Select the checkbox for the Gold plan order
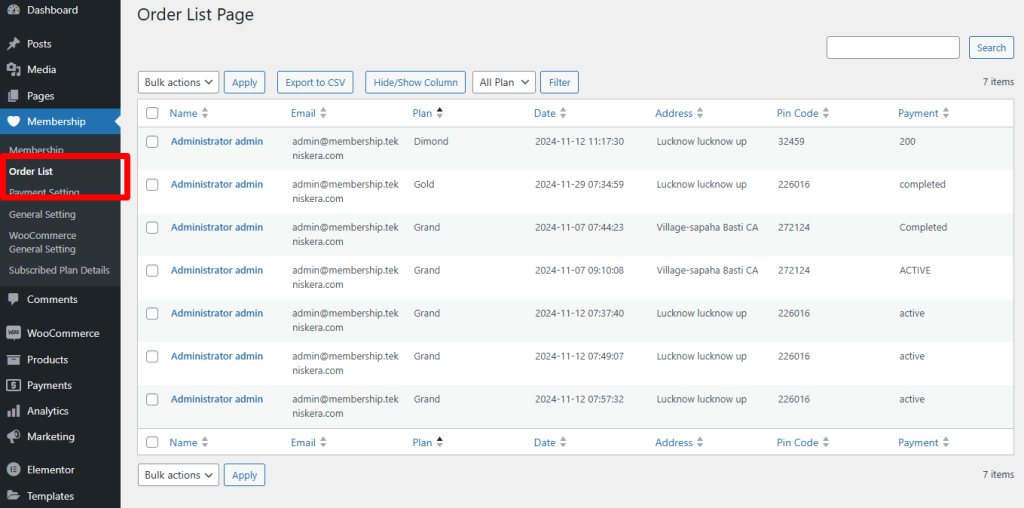Image resolution: width=1024 pixels, height=508 pixels. 152,185
